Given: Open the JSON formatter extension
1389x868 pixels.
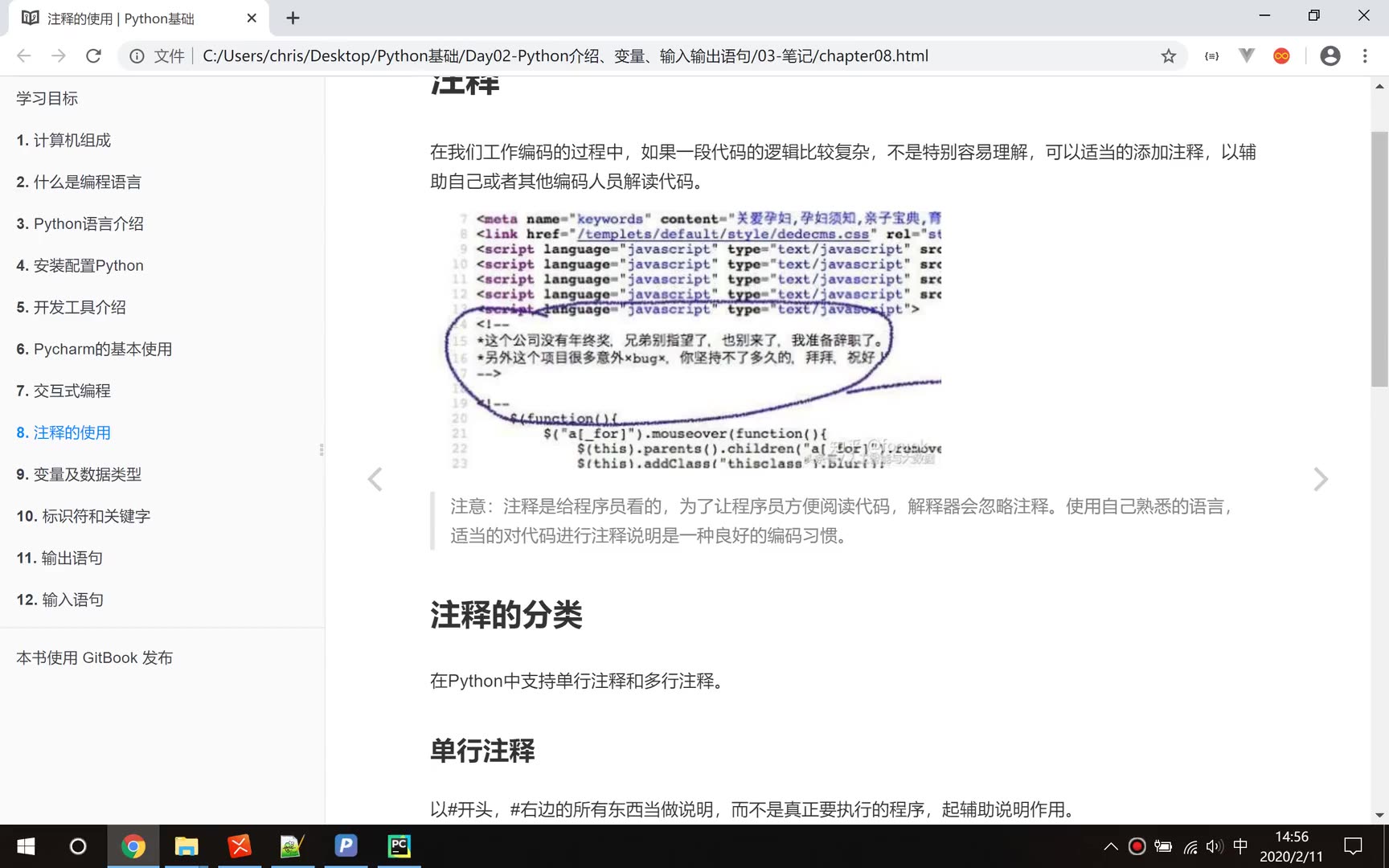Looking at the screenshot, I should (x=1211, y=55).
